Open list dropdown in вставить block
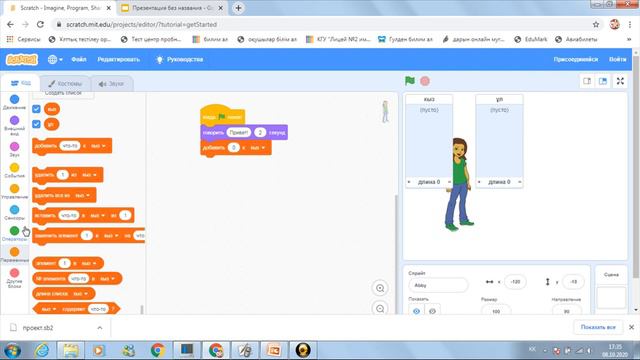The width and height of the screenshot is (640, 360). pyautogui.click(x=98, y=215)
